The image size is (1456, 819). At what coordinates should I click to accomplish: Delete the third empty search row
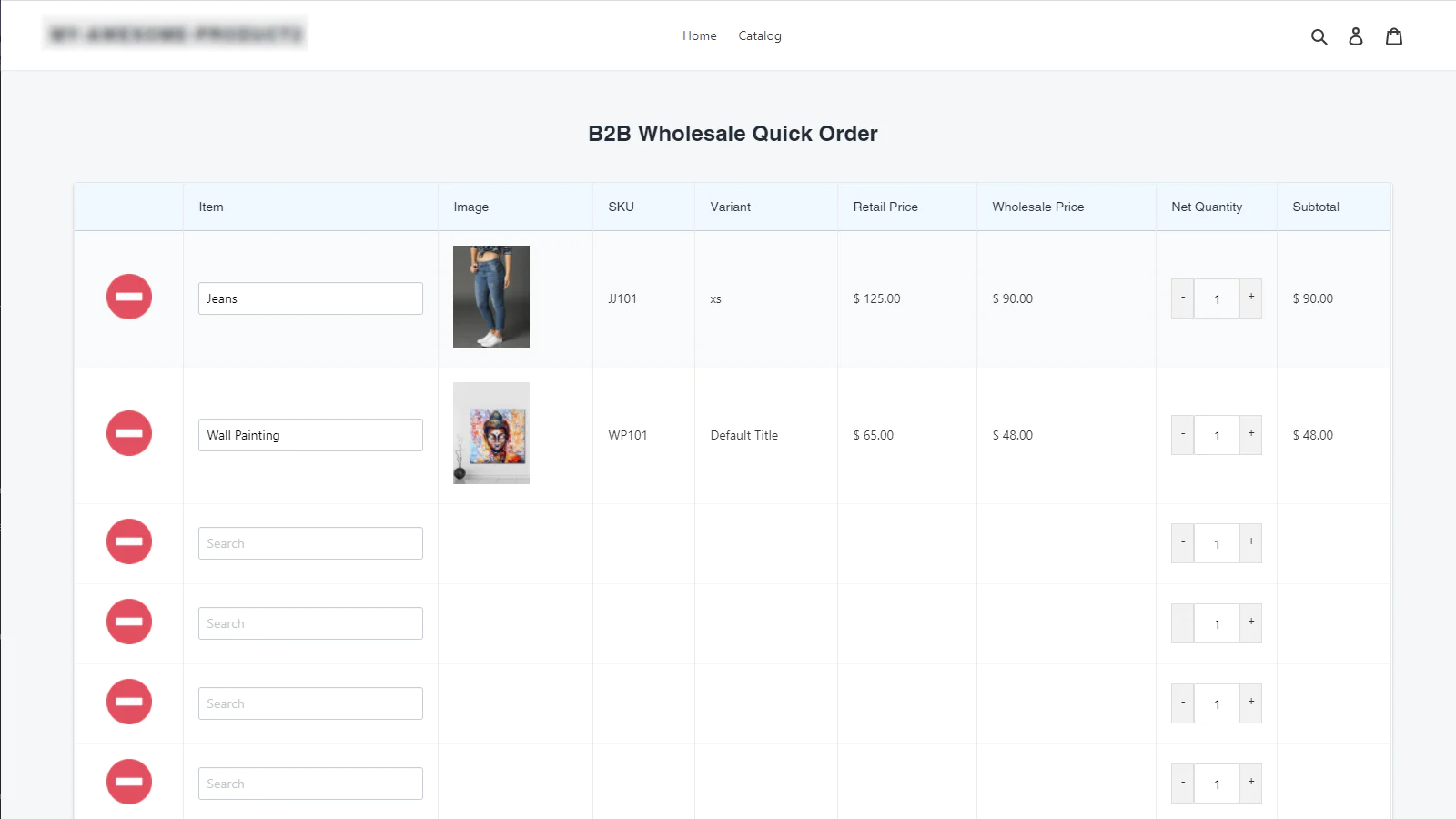pos(129,702)
